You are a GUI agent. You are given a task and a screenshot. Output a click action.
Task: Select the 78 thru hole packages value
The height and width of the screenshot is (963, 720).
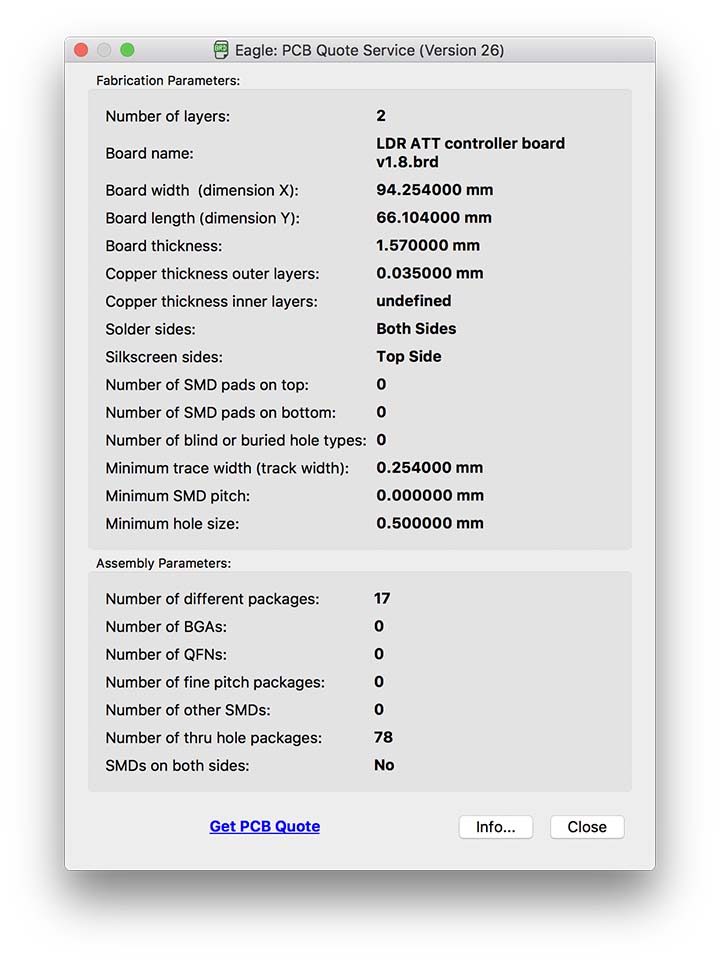[x=383, y=737]
